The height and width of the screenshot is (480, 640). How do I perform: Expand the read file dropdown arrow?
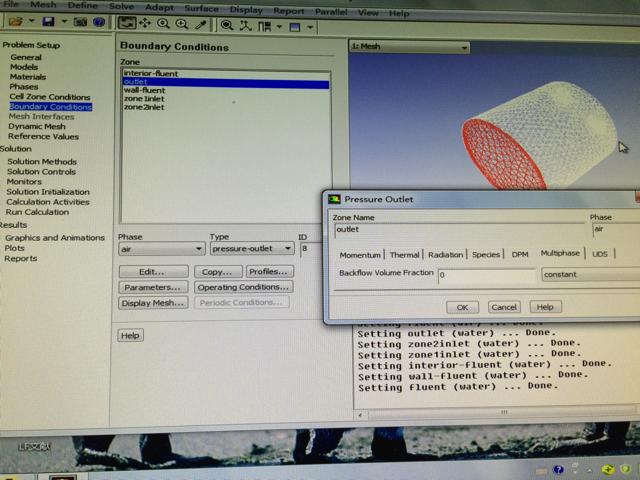coord(31,21)
